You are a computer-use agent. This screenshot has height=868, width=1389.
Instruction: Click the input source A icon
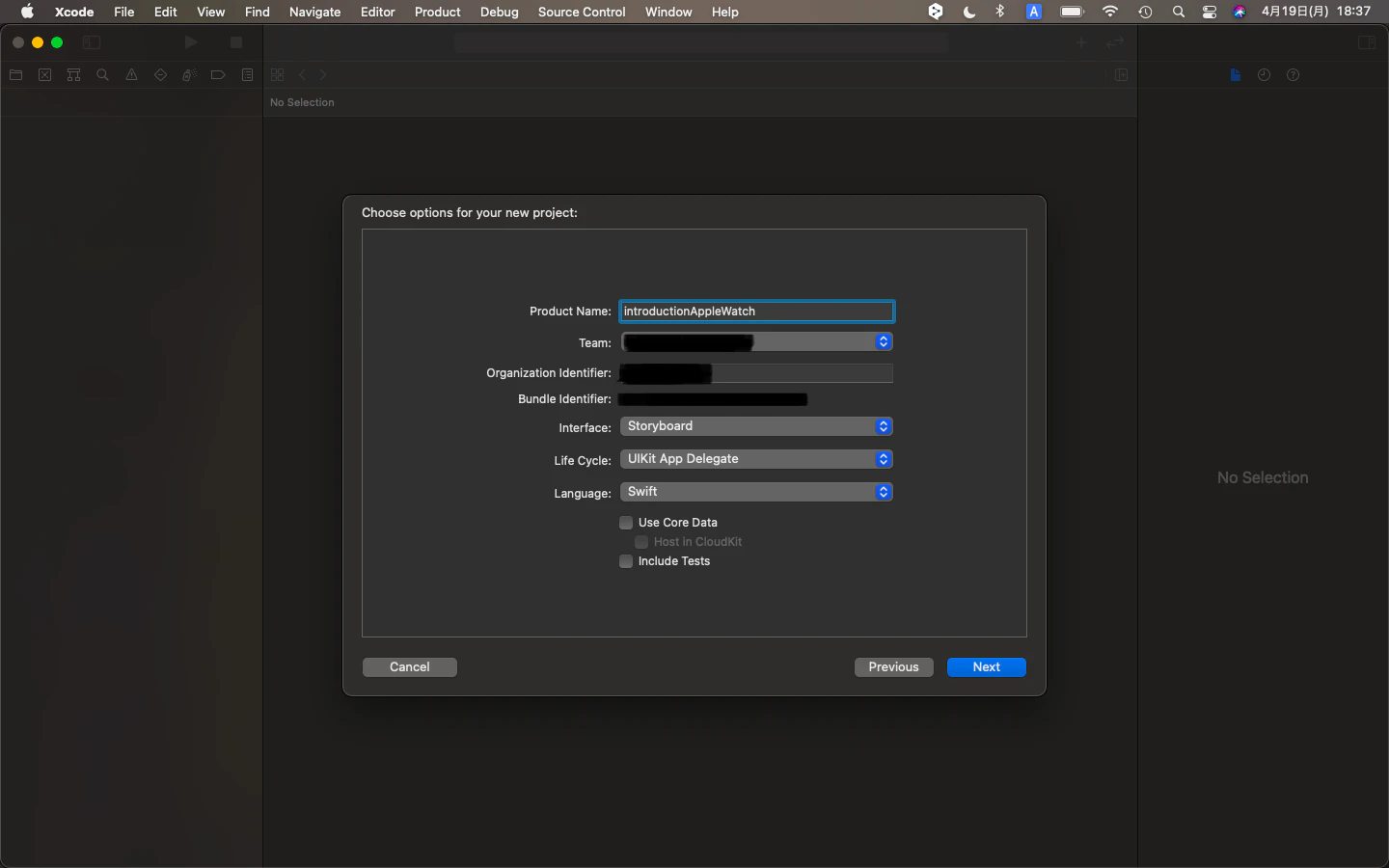point(1034,12)
